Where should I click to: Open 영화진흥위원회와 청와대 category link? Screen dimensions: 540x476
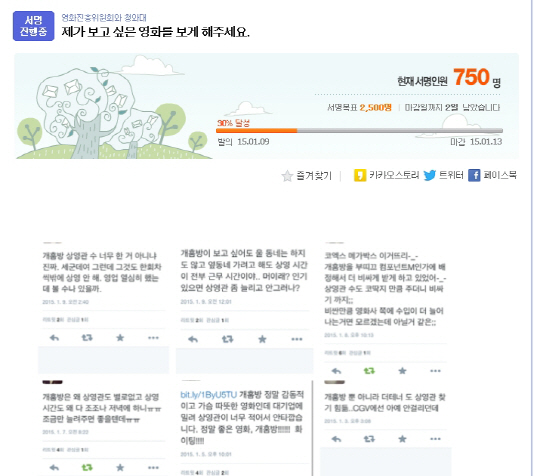pos(104,17)
